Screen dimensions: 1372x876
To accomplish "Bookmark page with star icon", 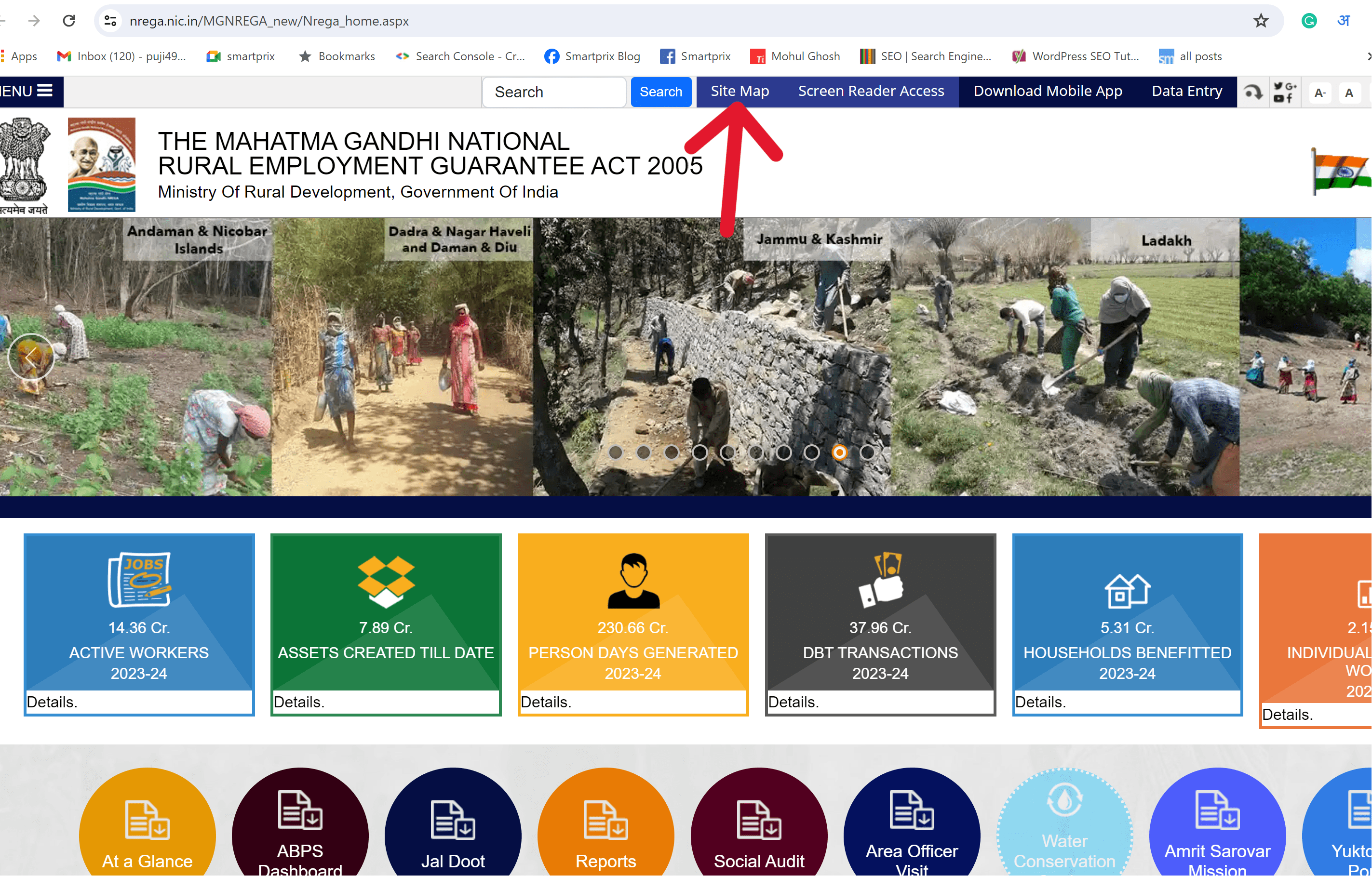I will [x=1261, y=21].
